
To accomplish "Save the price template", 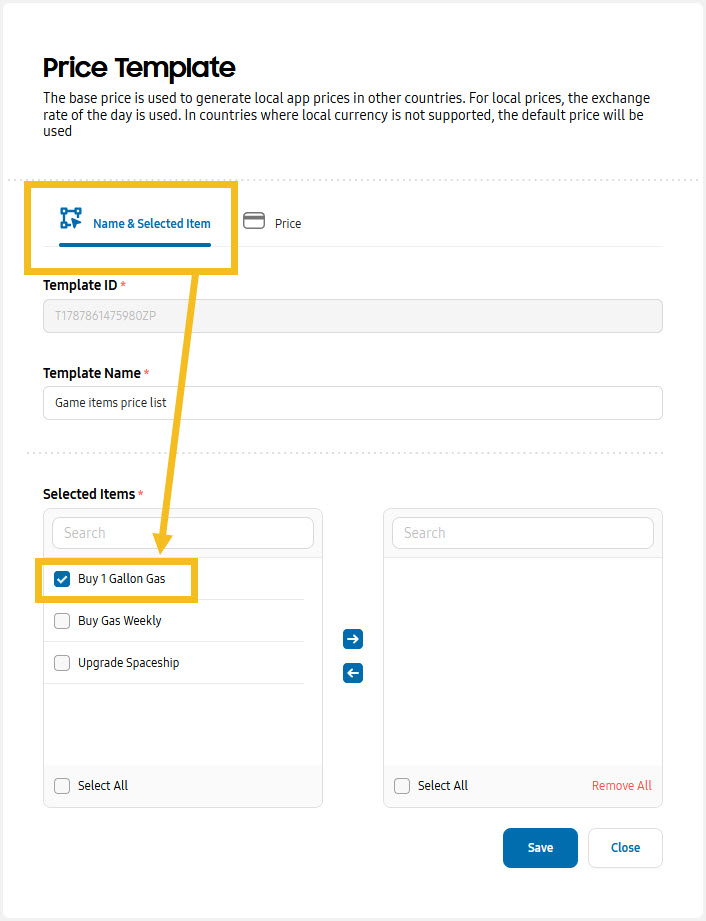I will pos(540,848).
